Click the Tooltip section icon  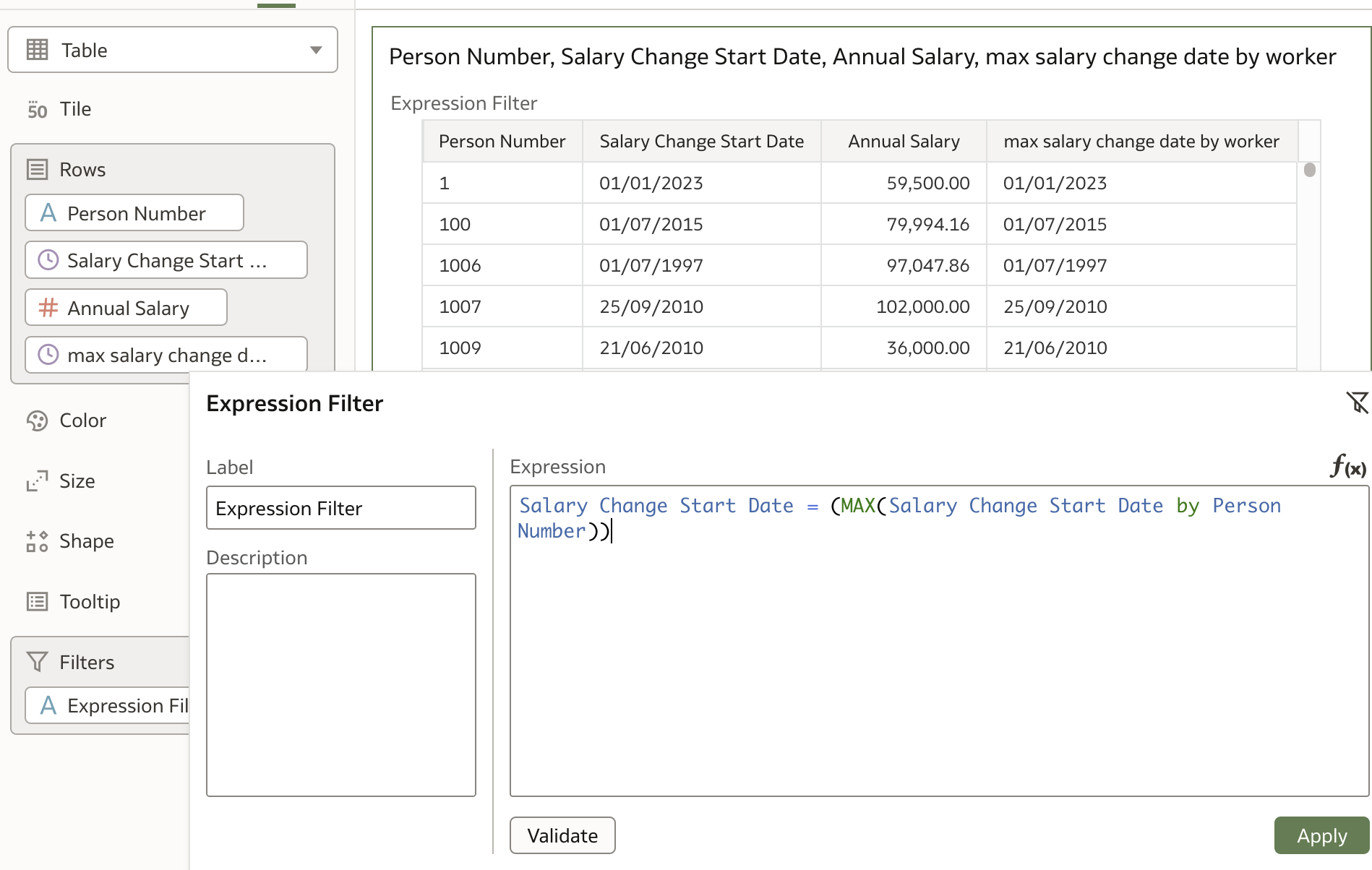click(37, 602)
